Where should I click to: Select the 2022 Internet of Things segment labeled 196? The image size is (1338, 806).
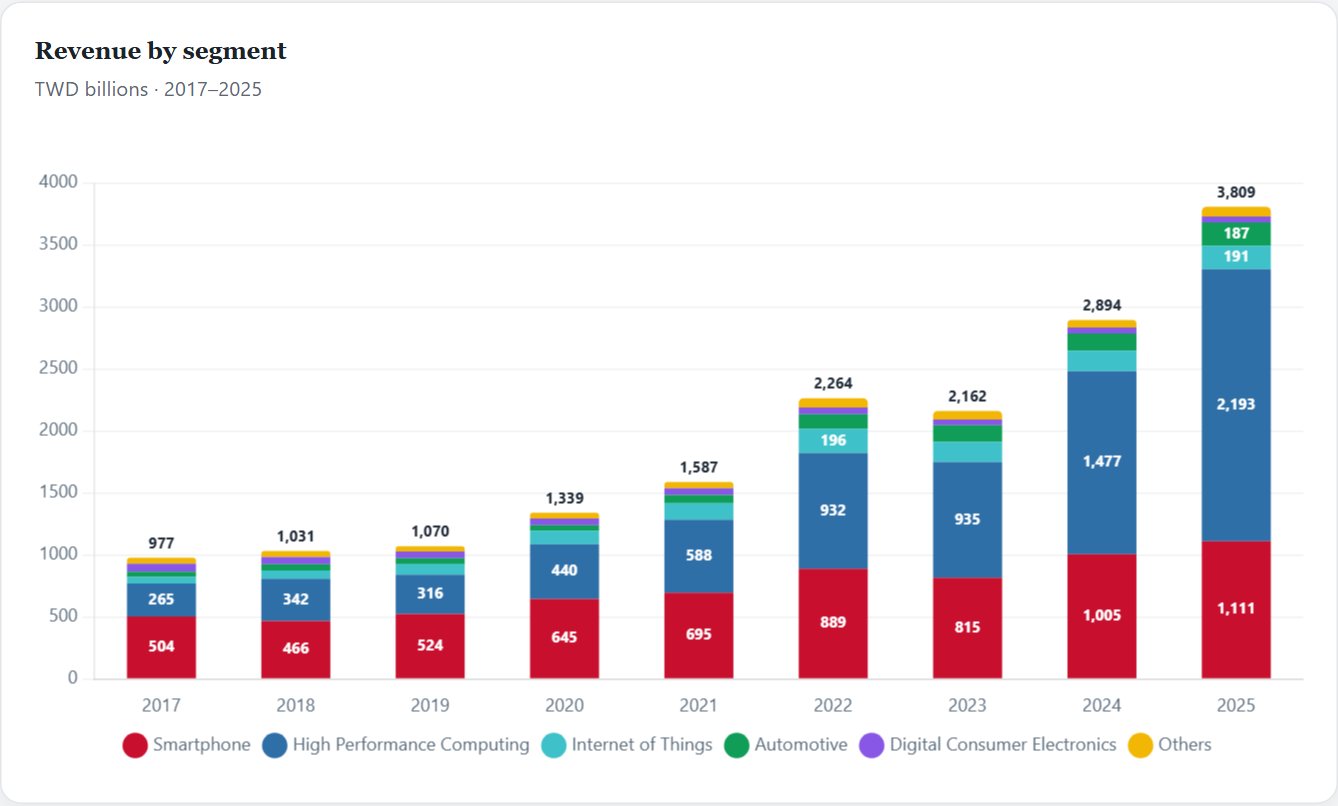tap(833, 441)
